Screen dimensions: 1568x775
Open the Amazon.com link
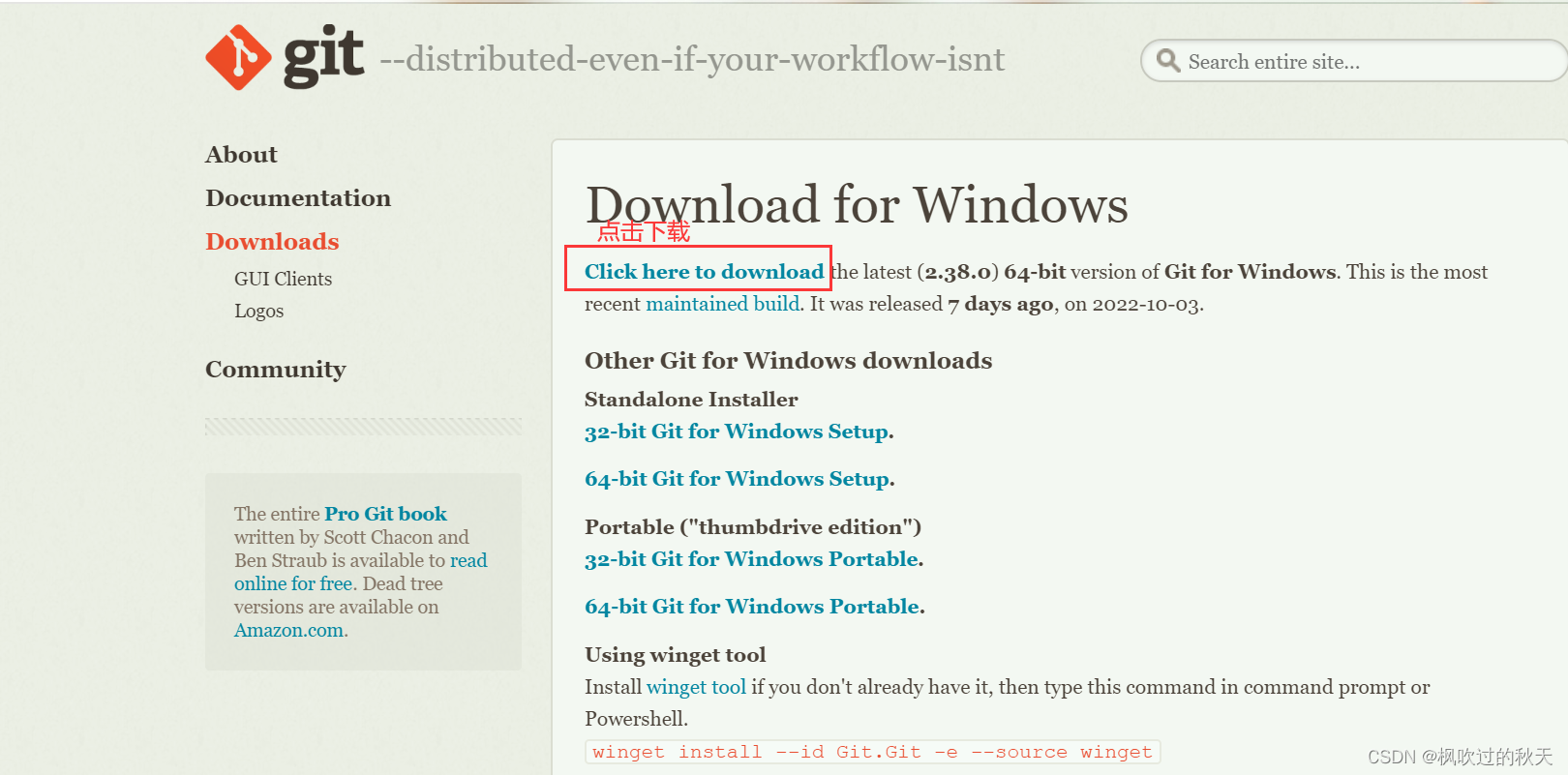288,630
